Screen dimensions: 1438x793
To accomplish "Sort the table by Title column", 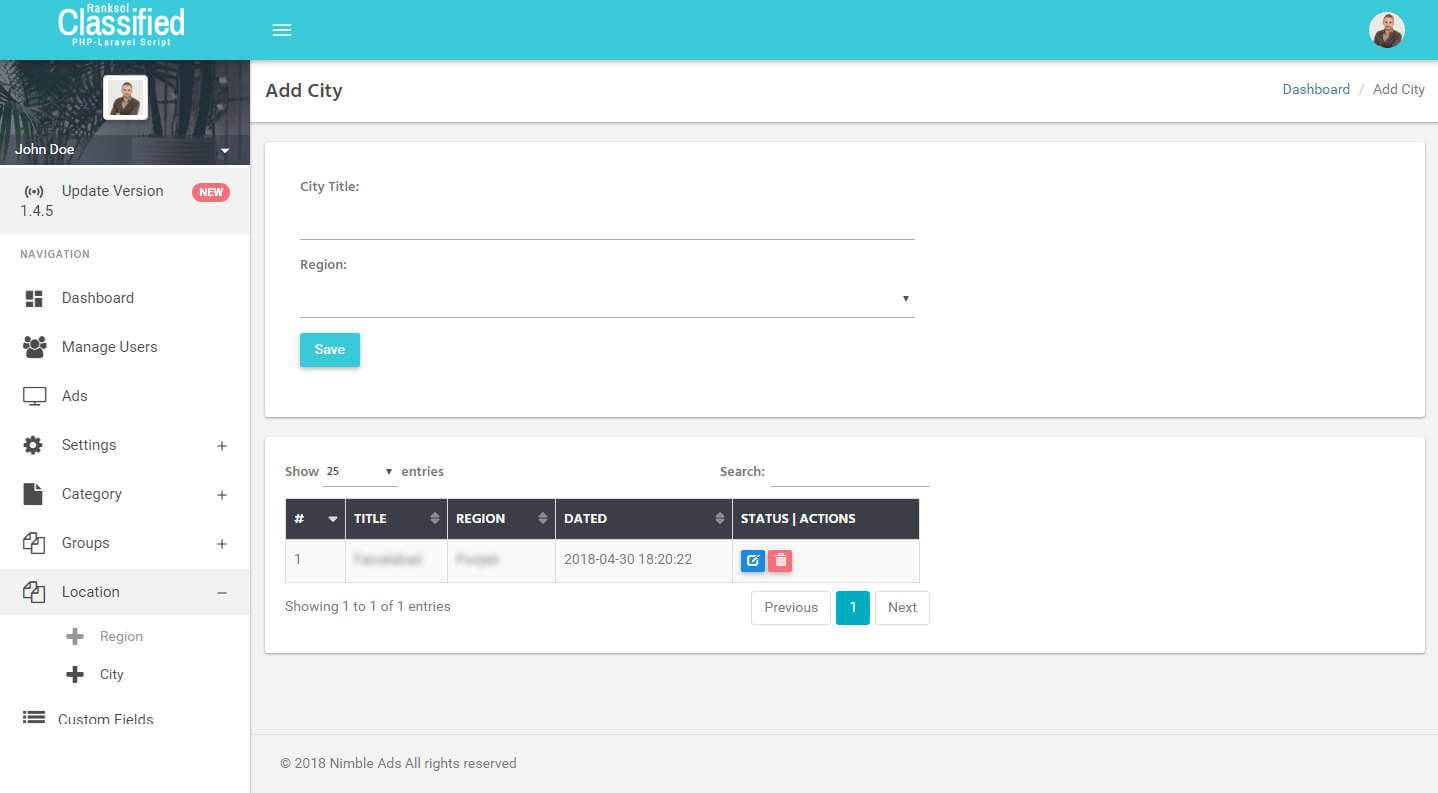I will tap(396, 519).
